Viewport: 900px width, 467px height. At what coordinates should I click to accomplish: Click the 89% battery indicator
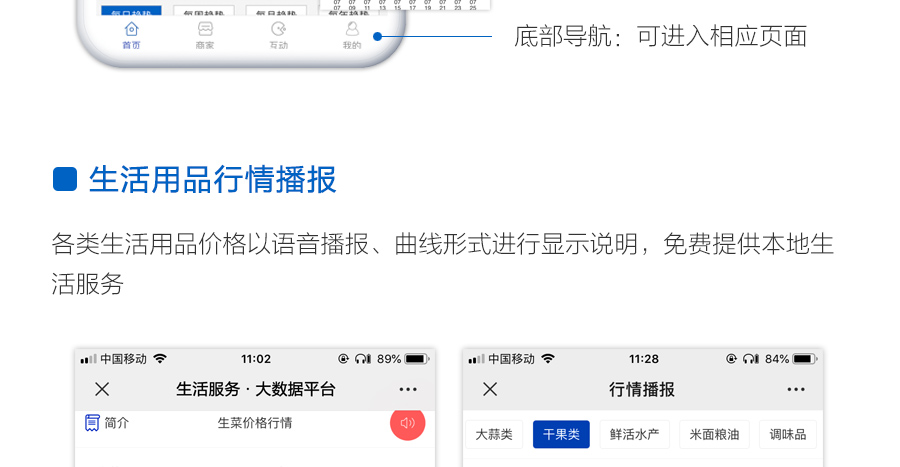(x=403, y=359)
